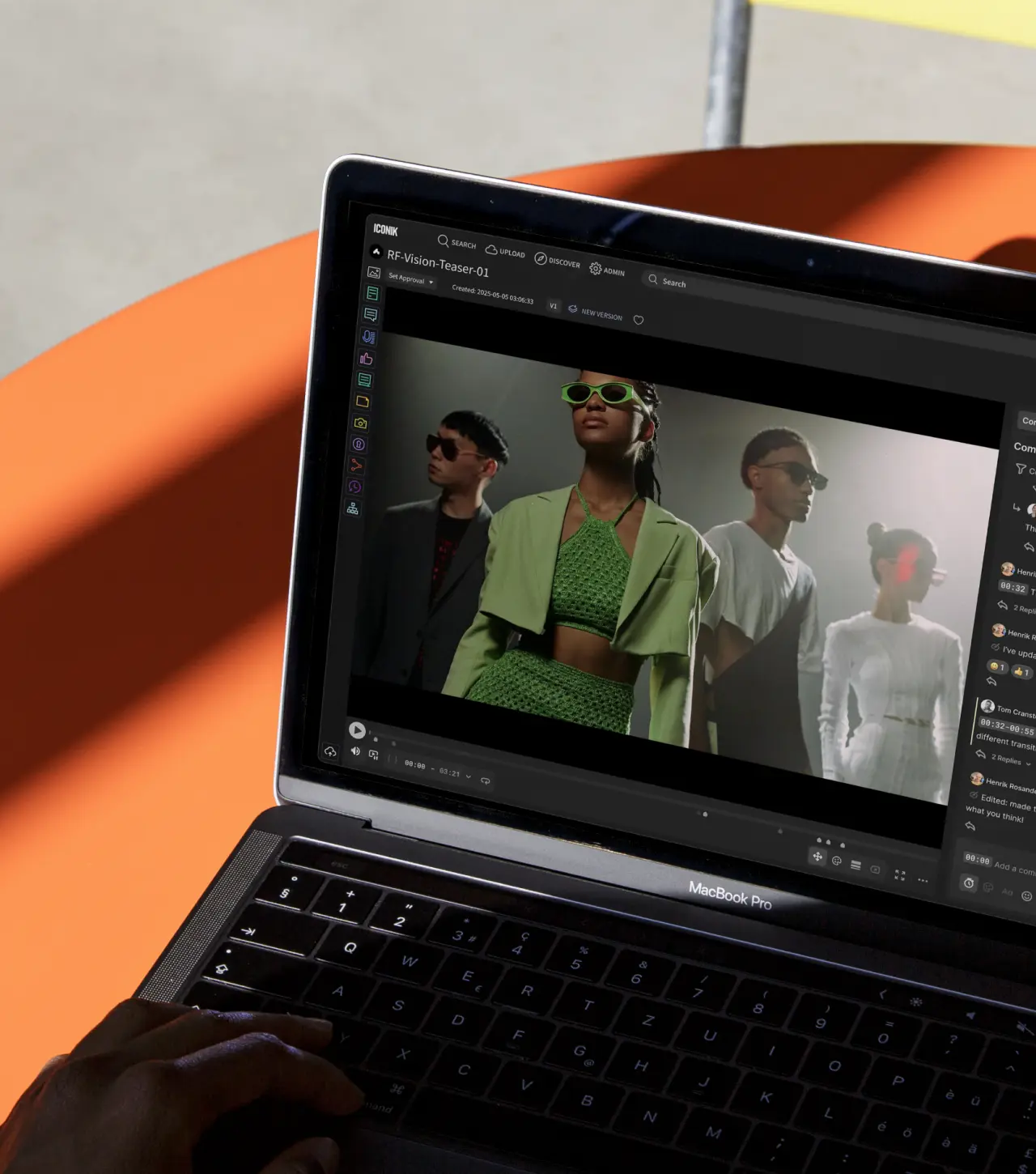Image resolution: width=1036 pixels, height=1174 pixels.
Task: Reply to the 'what you think!' comment
Action: [x=970, y=826]
